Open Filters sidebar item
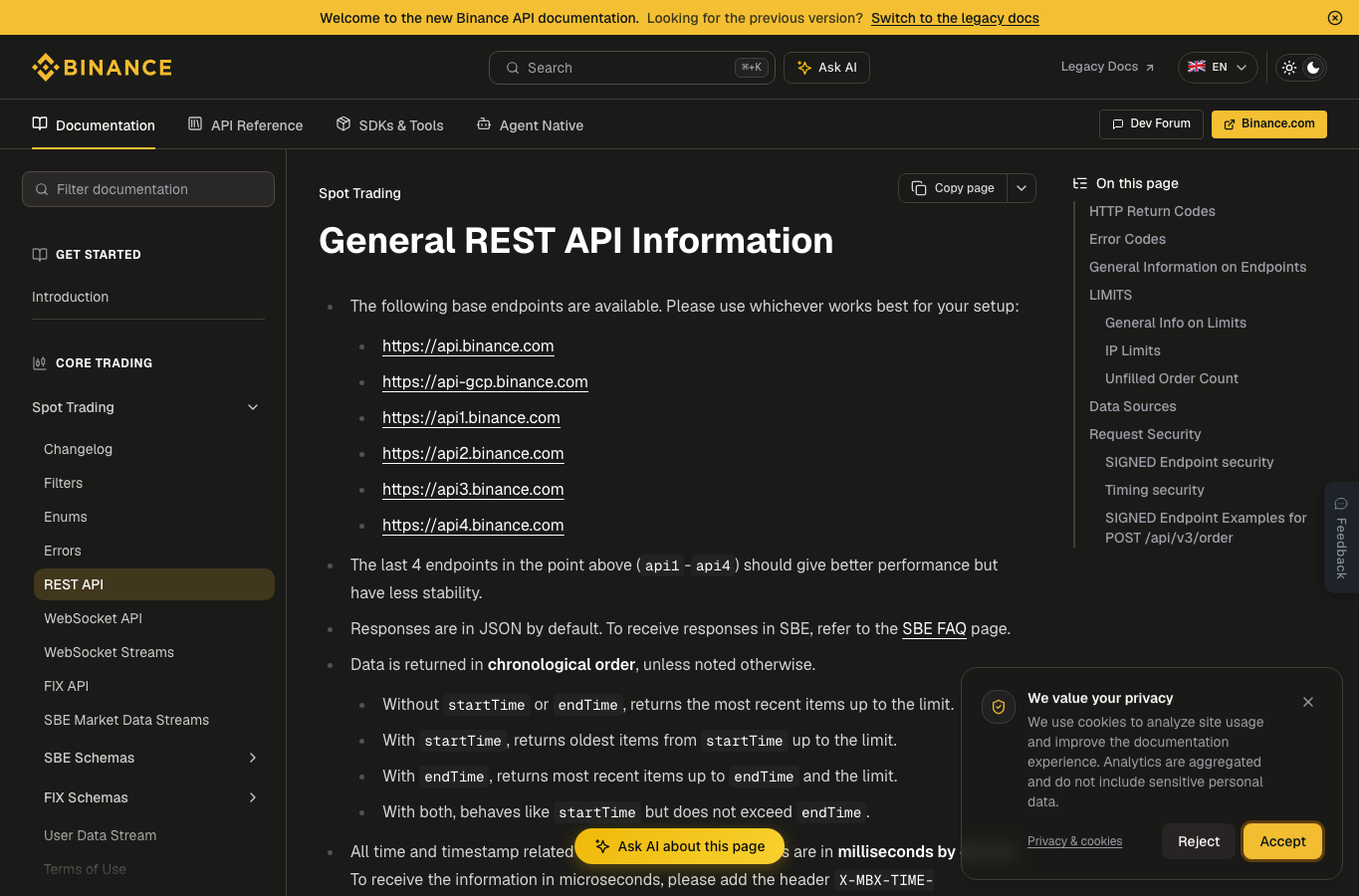 point(63,483)
